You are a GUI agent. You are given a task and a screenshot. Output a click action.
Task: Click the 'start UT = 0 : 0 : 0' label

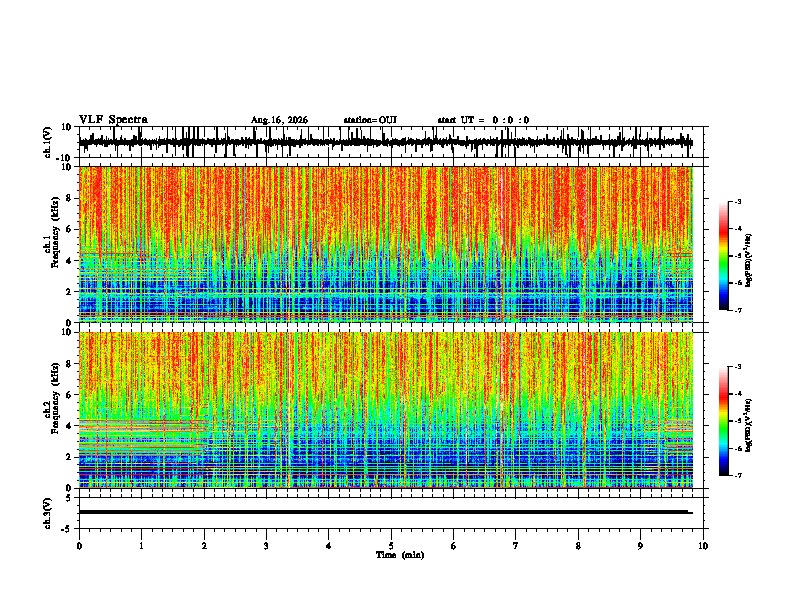pyautogui.click(x=483, y=120)
